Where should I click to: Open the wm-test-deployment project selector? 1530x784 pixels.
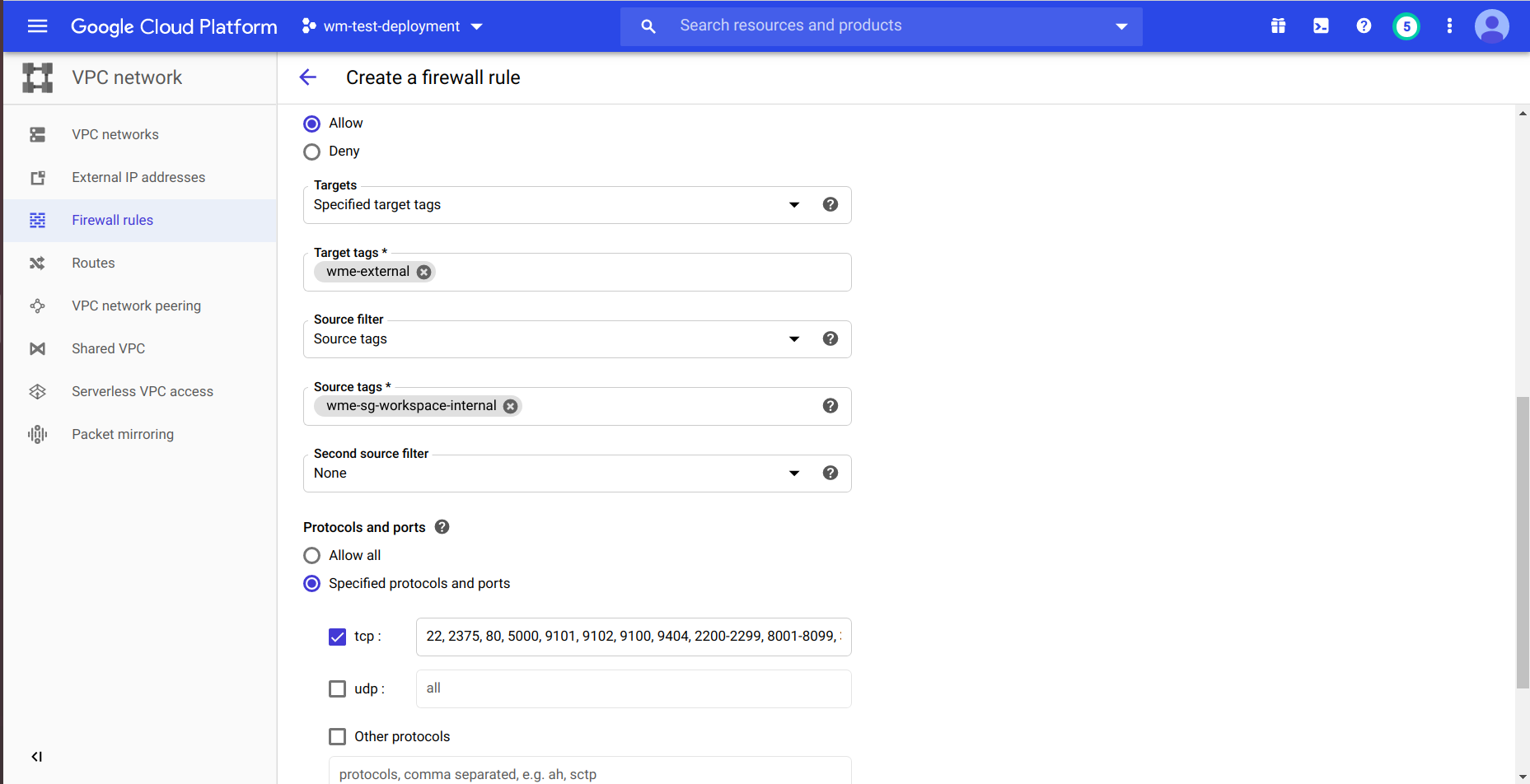click(x=392, y=26)
